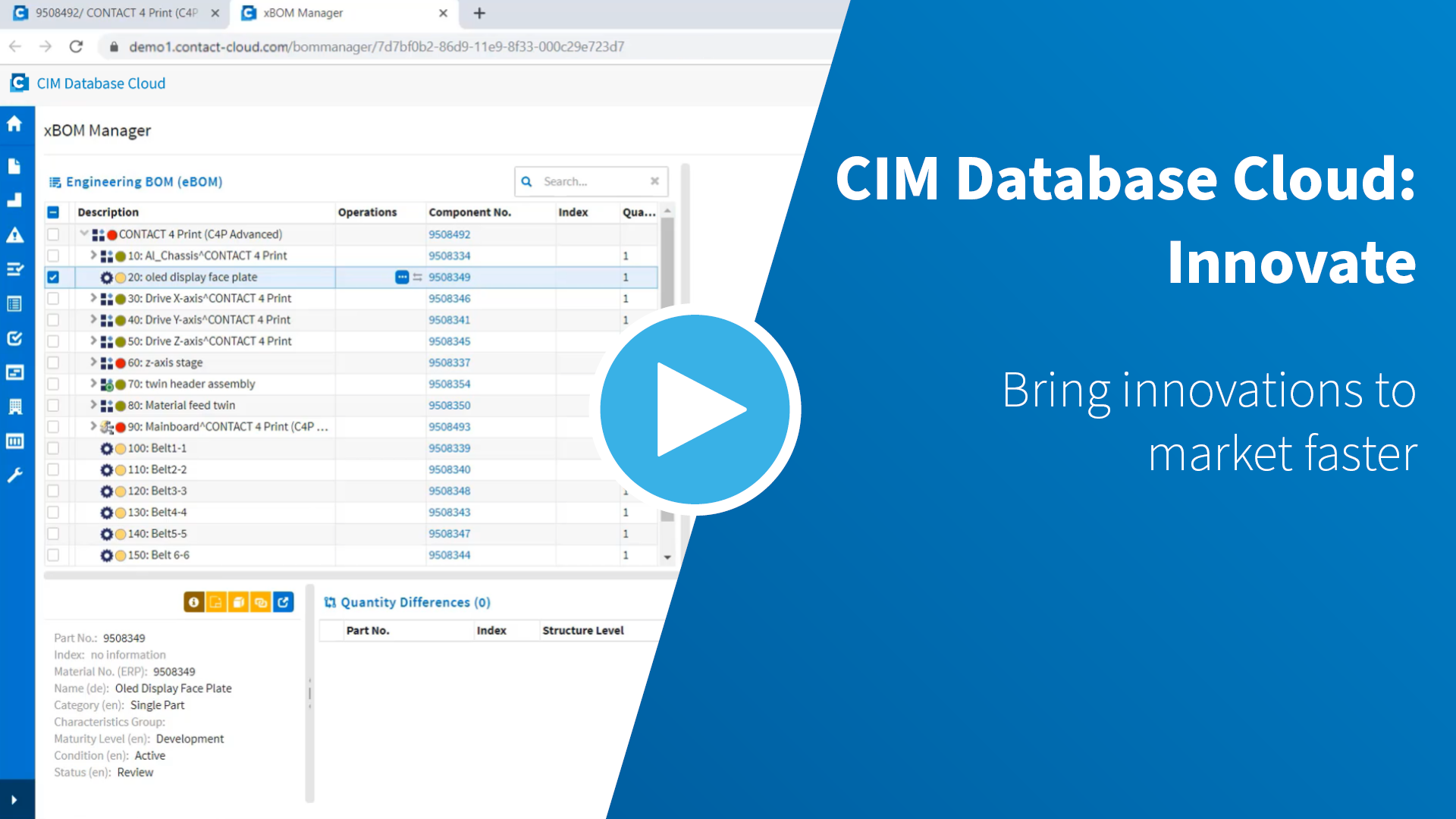The width and height of the screenshot is (1456, 819).
Task: Check the 60: z-axis stage row checkbox
Action: 53,362
